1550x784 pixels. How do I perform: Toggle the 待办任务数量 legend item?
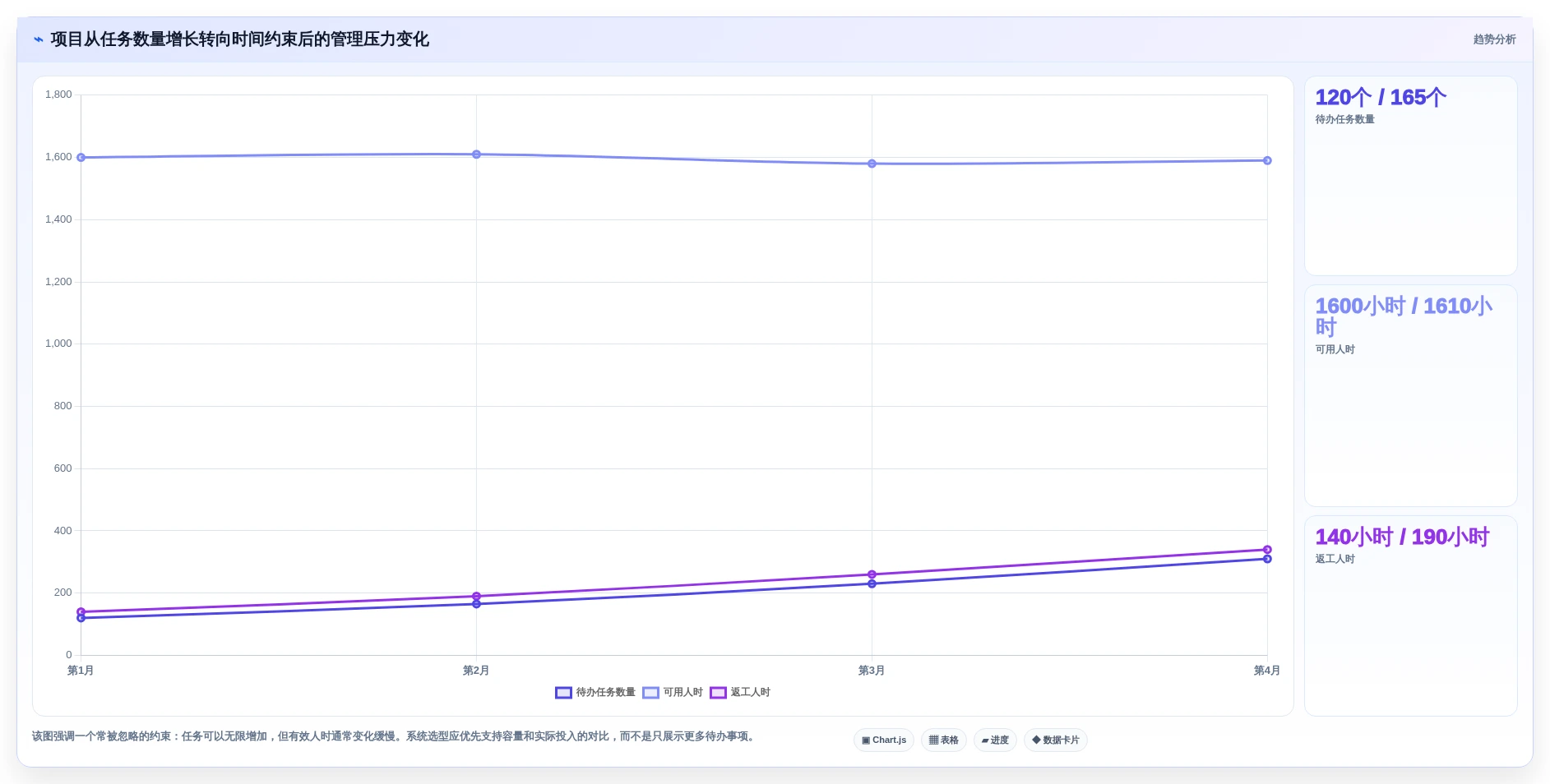[x=595, y=692]
